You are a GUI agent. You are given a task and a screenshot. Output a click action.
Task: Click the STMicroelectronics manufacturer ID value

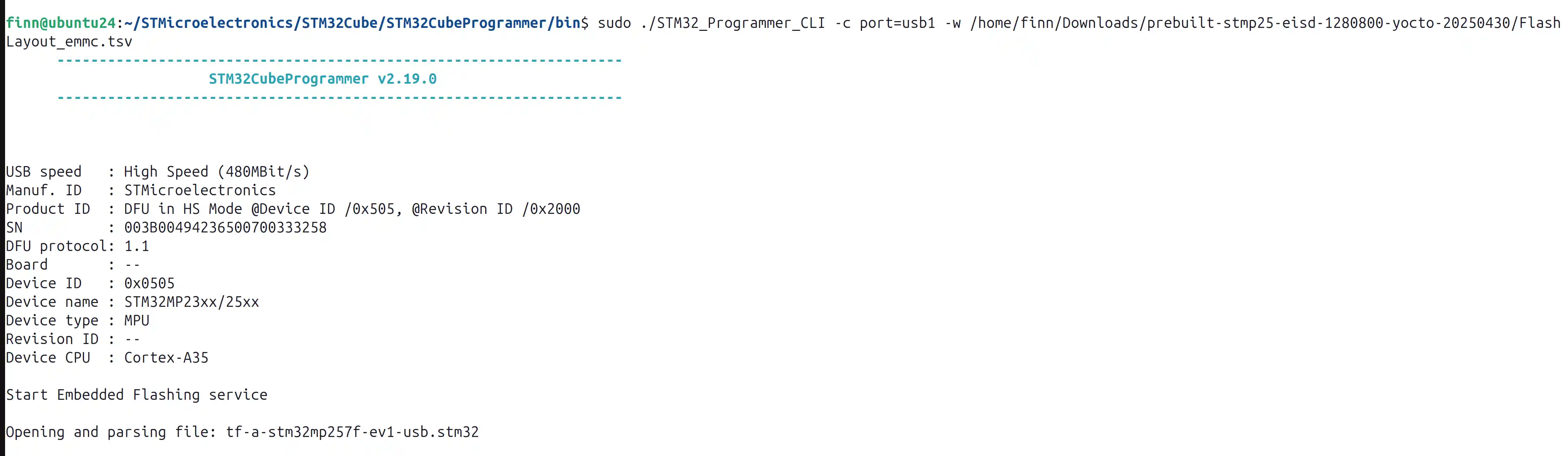click(x=199, y=191)
